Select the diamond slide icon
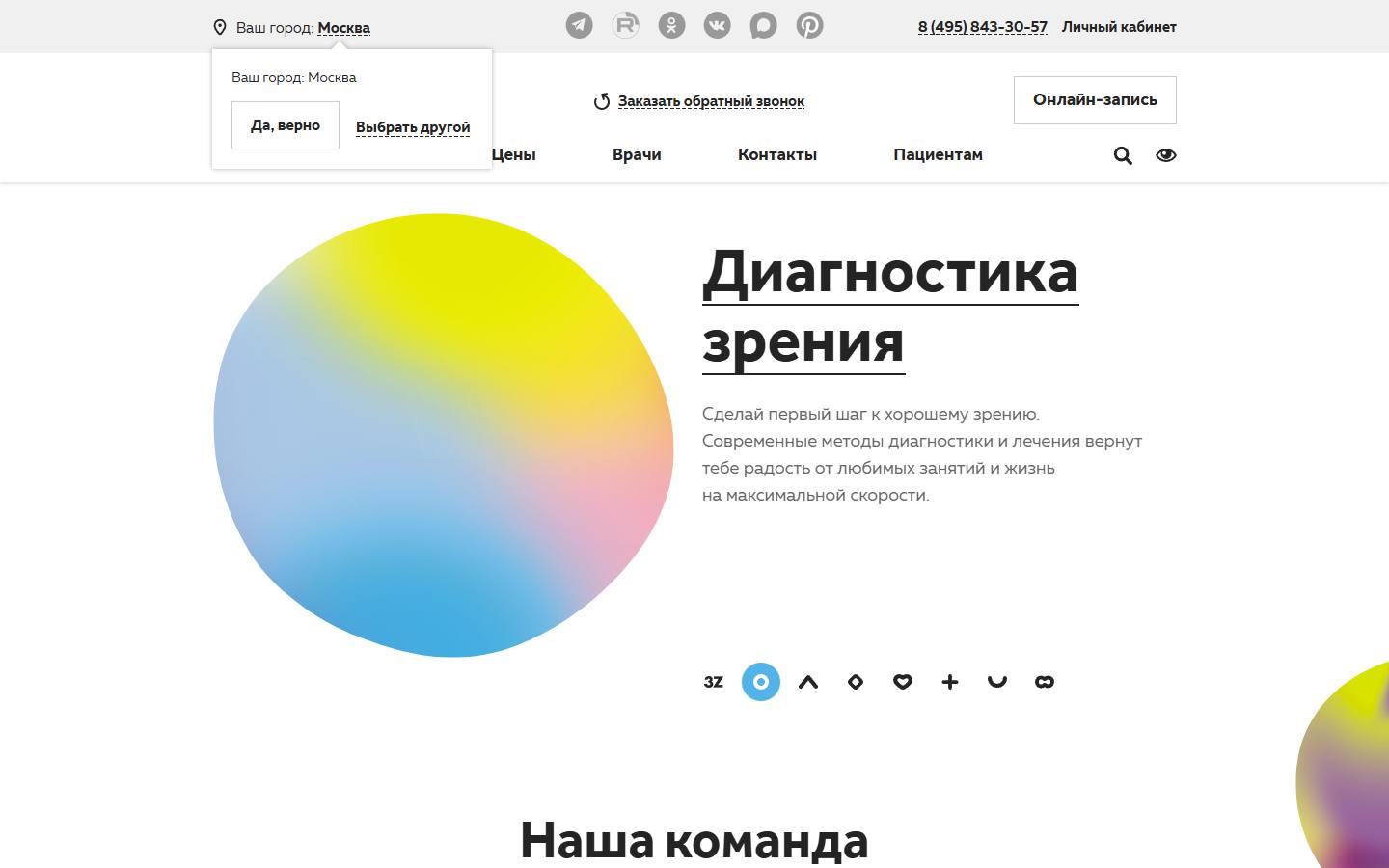 click(856, 682)
